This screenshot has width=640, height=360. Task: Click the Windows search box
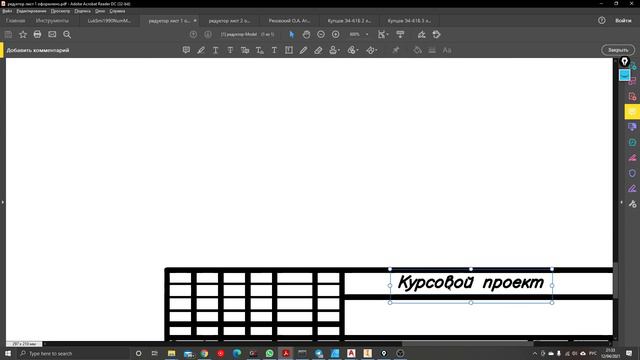(x=74, y=353)
